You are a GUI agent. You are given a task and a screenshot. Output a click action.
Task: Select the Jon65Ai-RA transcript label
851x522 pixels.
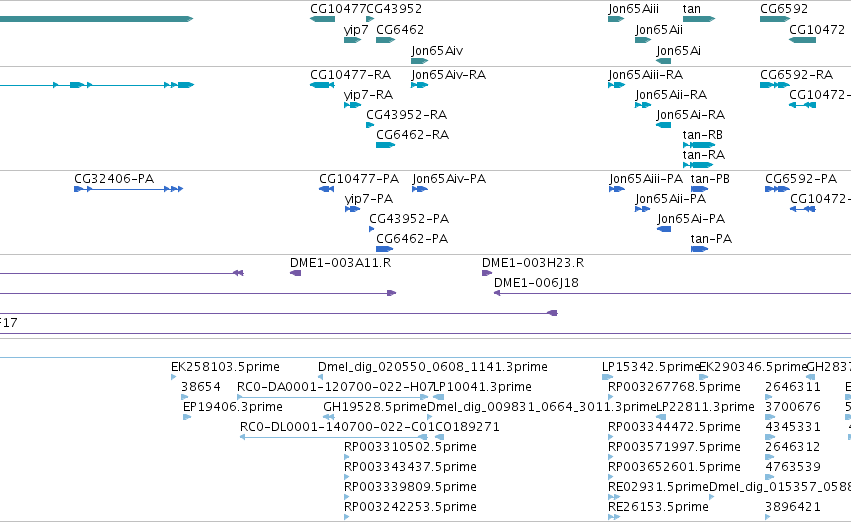tap(690, 114)
